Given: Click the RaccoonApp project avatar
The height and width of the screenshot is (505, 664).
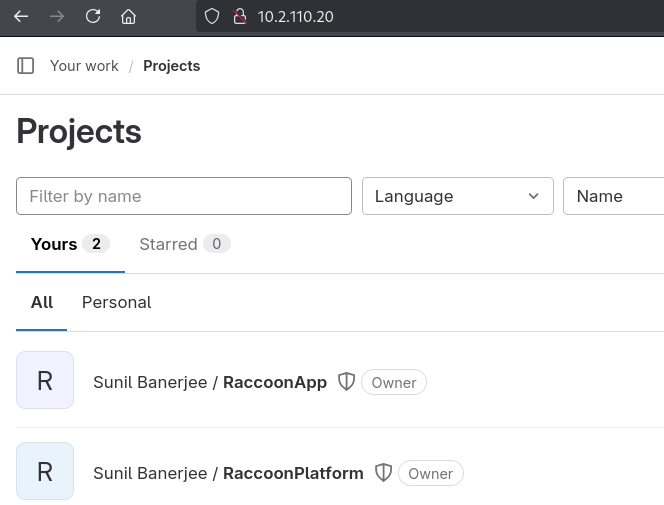Looking at the screenshot, I should (x=45, y=380).
